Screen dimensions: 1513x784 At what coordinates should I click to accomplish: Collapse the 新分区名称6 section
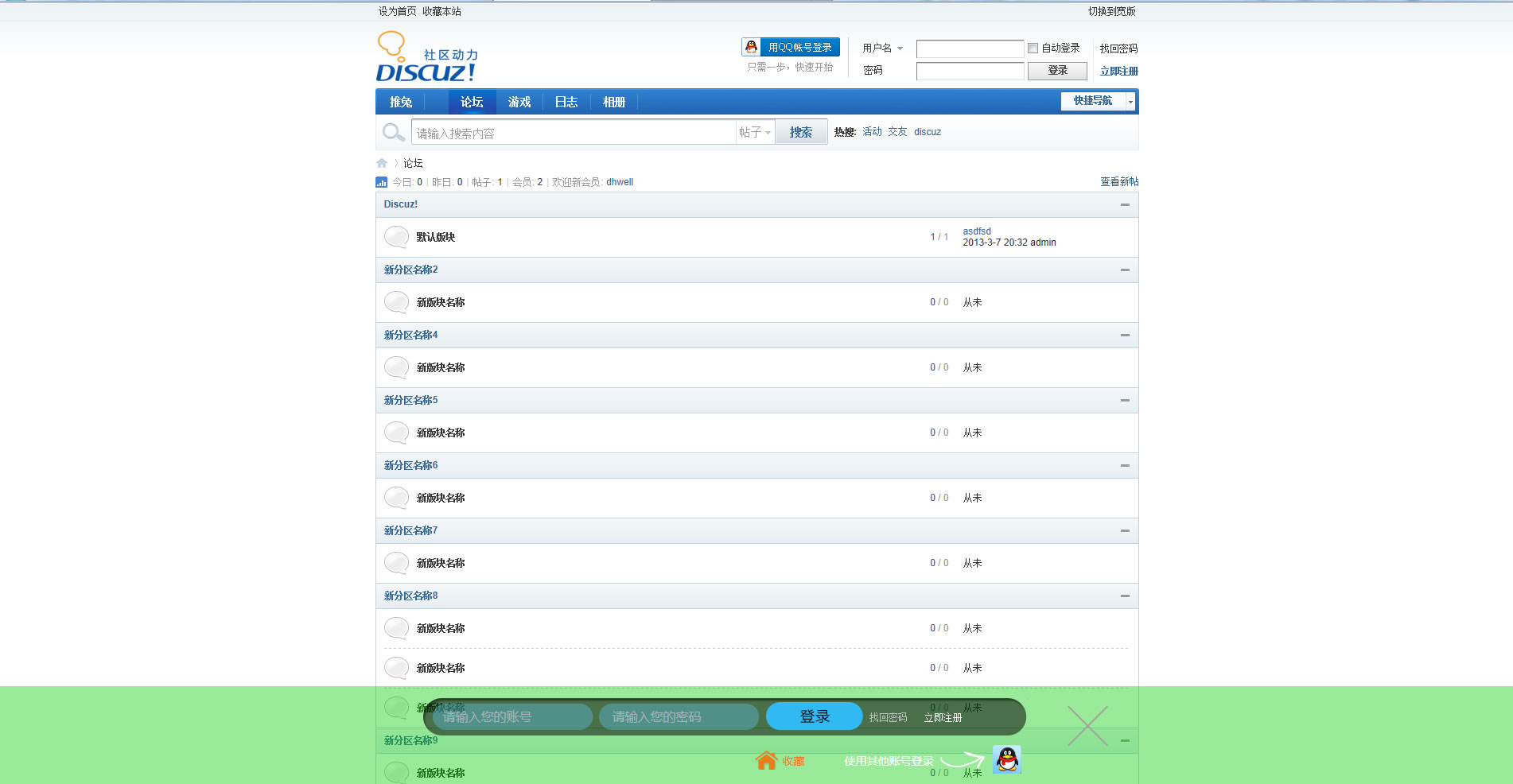(1125, 465)
